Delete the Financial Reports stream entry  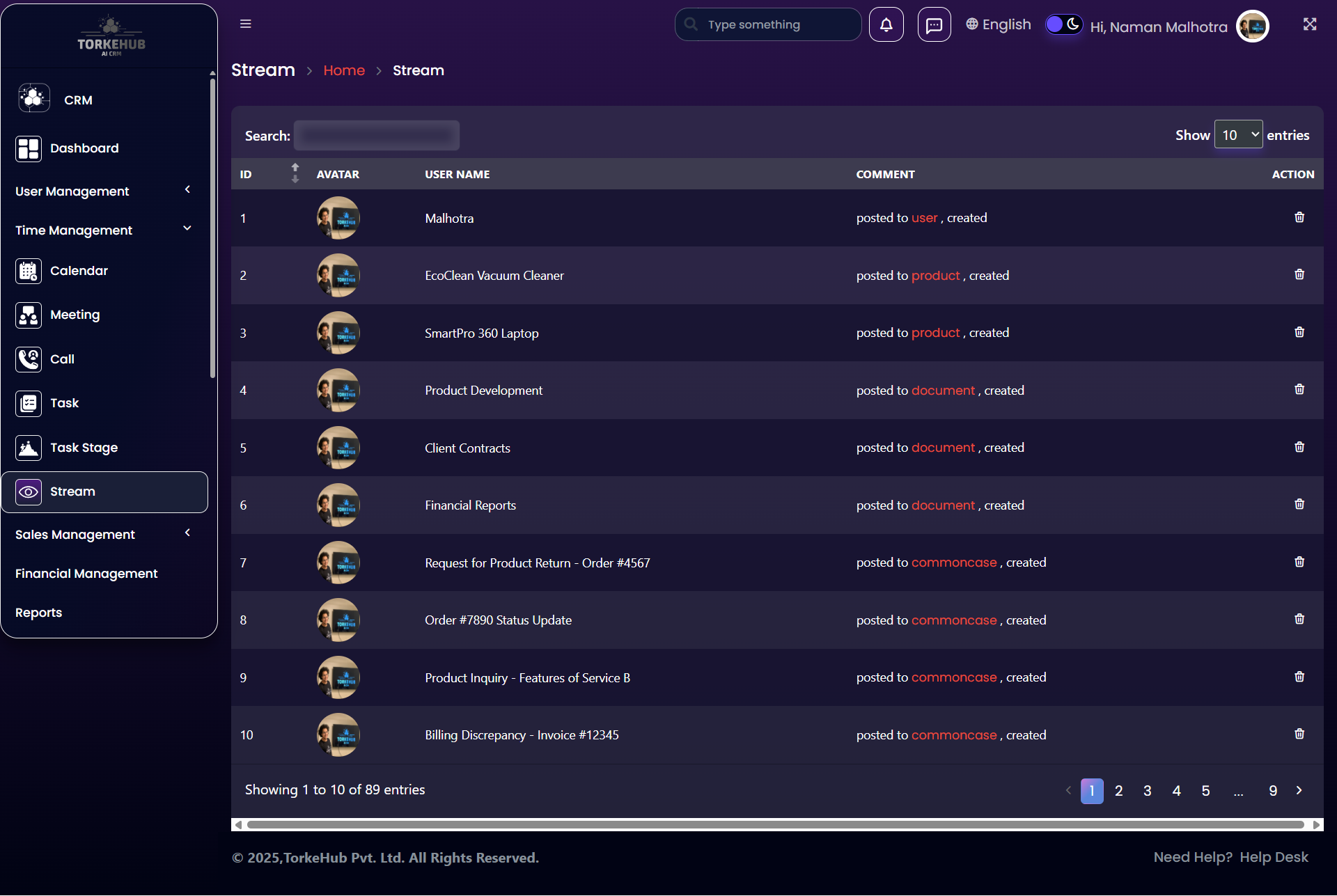1299,505
